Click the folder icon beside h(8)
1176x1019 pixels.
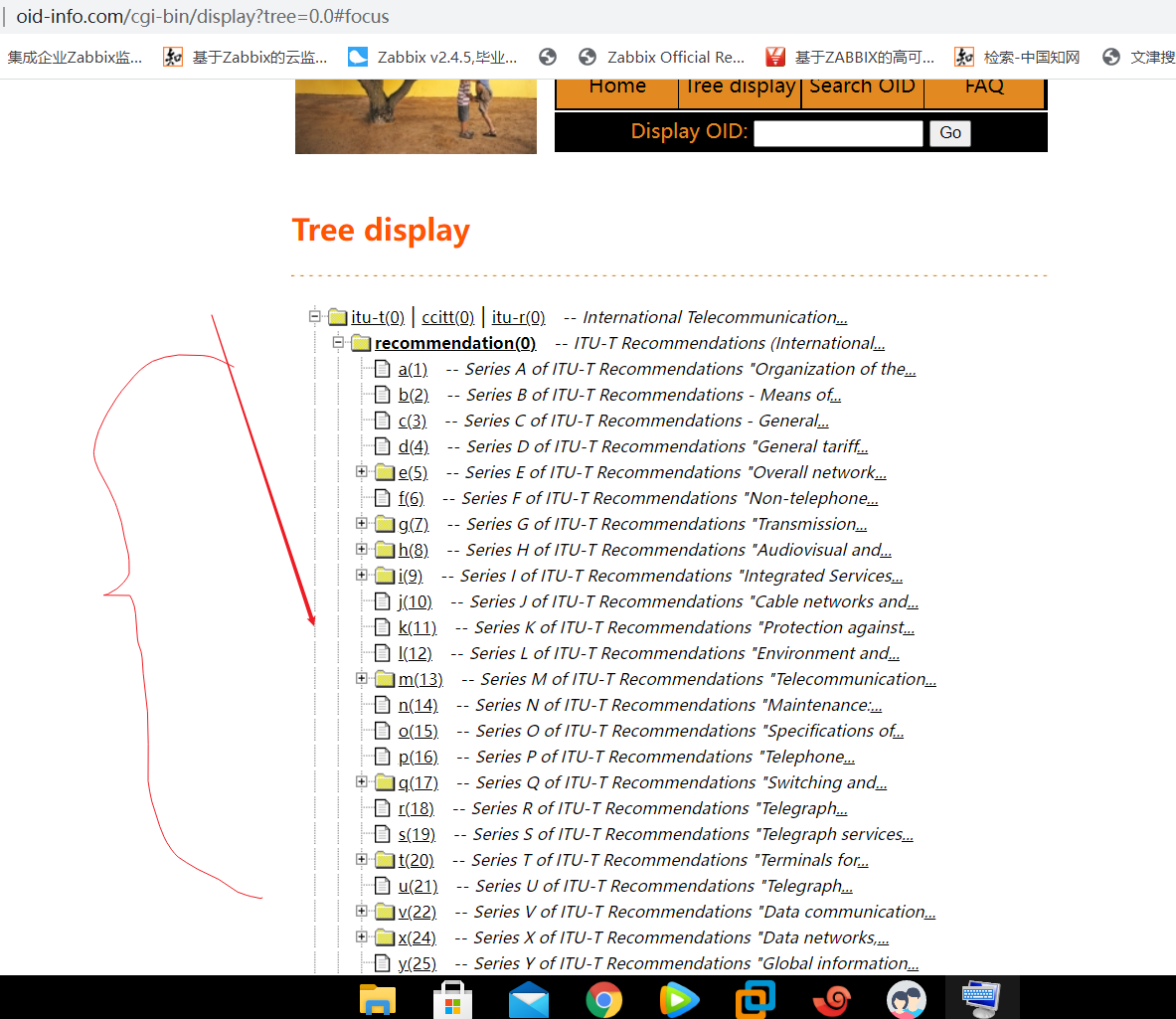(385, 550)
